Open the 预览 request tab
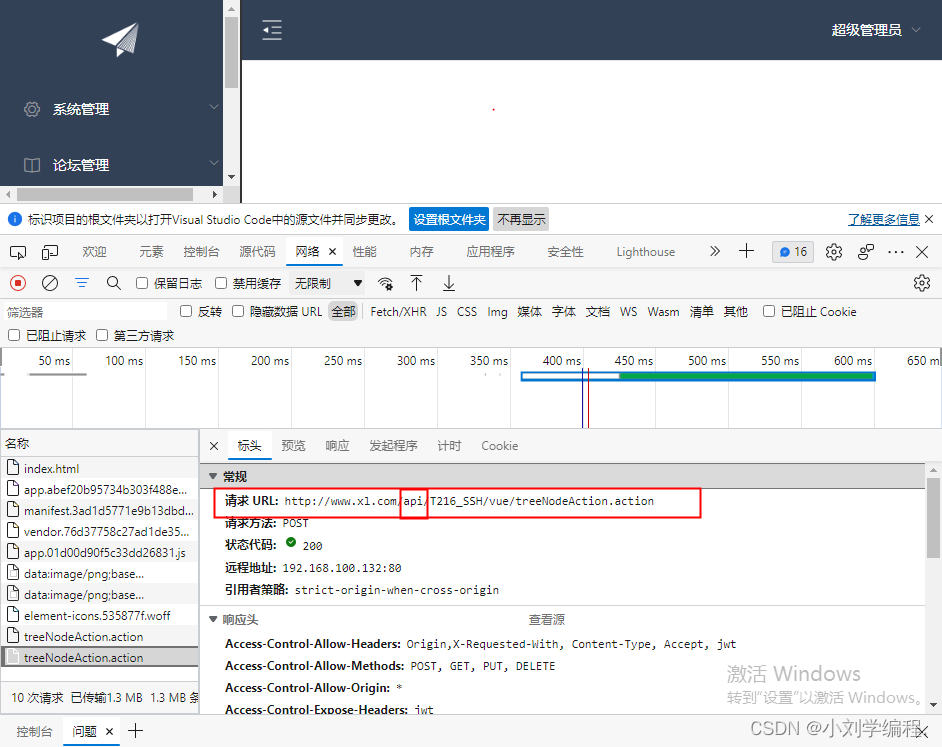 coord(293,446)
